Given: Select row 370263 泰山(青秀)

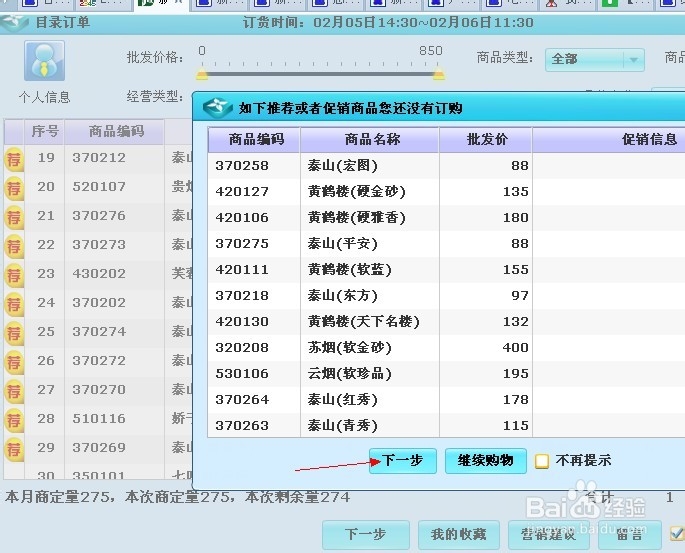Looking at the screenshot, I should pos(446,425).
